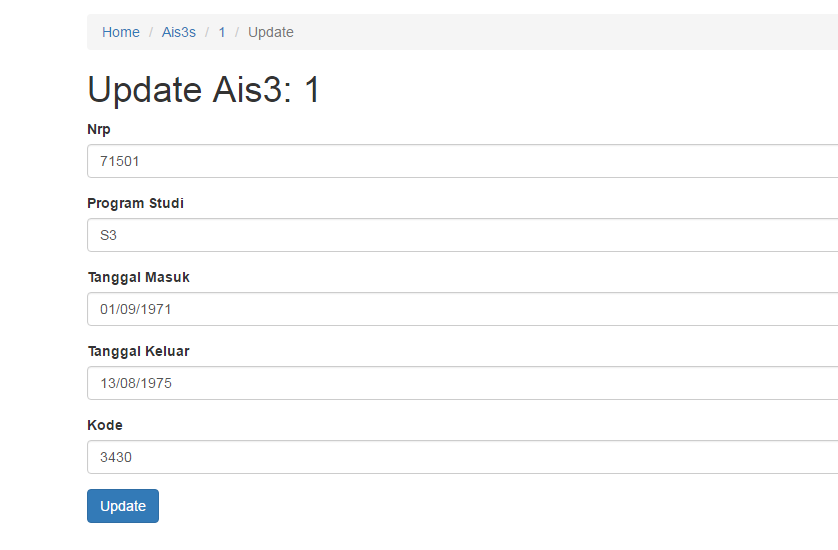The width and height of the screenshot is (838, 550).
Task: Focus the Program Studi input field
Action: click(460, 235)
